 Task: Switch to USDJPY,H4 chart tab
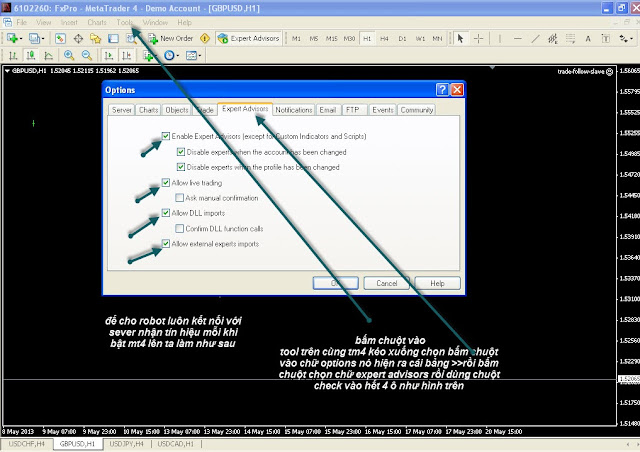click(x=127, y=444)
